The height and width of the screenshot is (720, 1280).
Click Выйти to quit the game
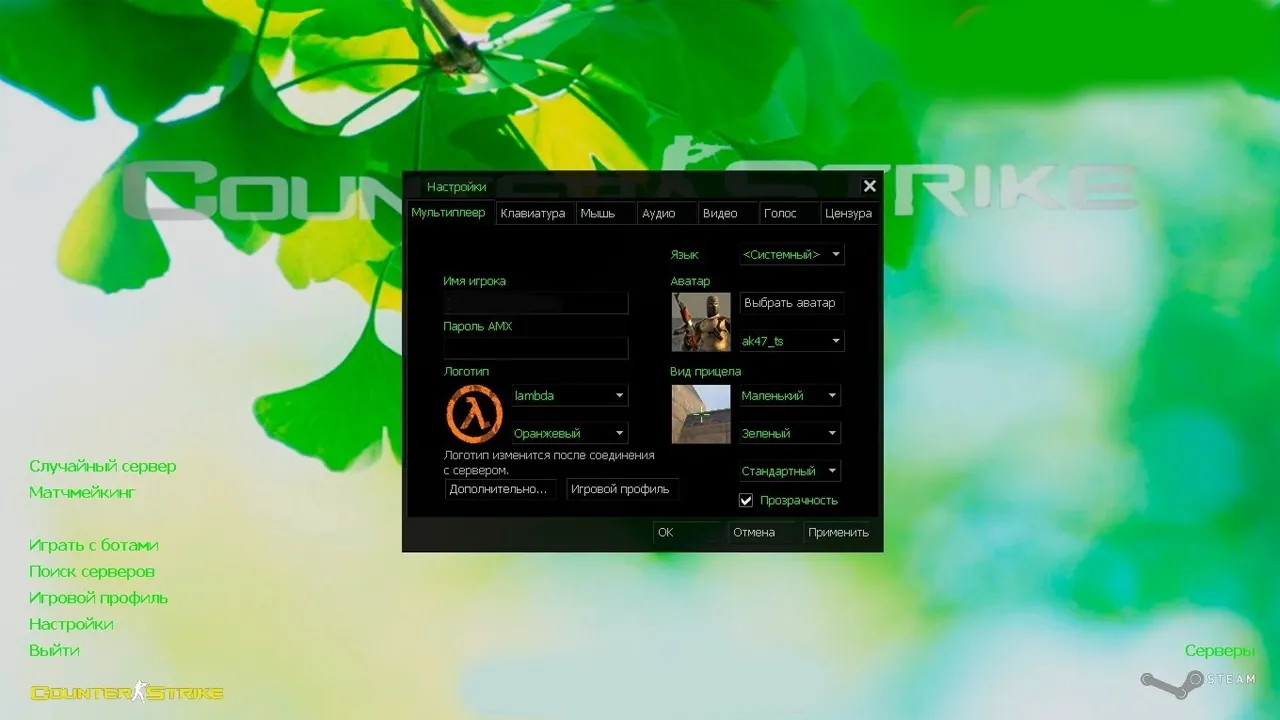[x=54, y=650]
